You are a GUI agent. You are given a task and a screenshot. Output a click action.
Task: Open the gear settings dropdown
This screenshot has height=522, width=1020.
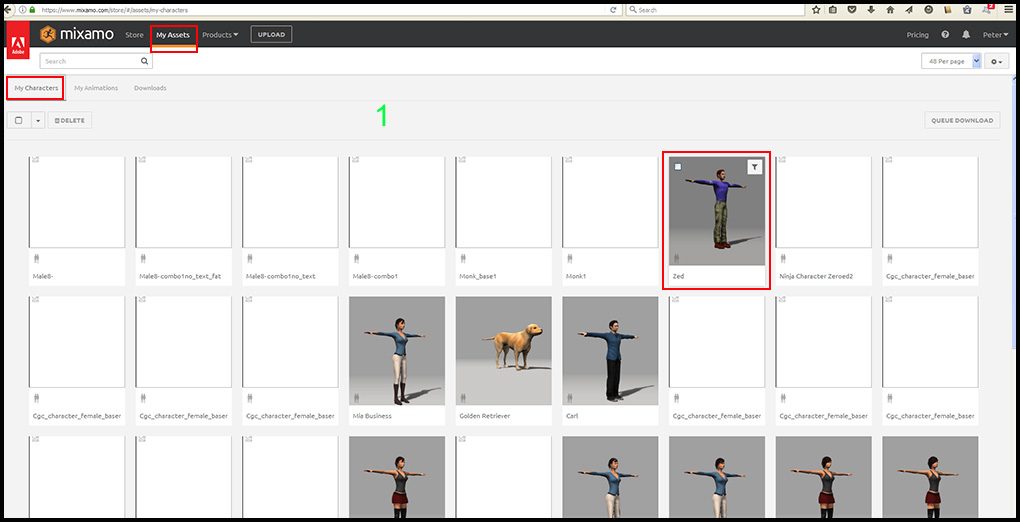pyautogui.click(x=996, y=61)
